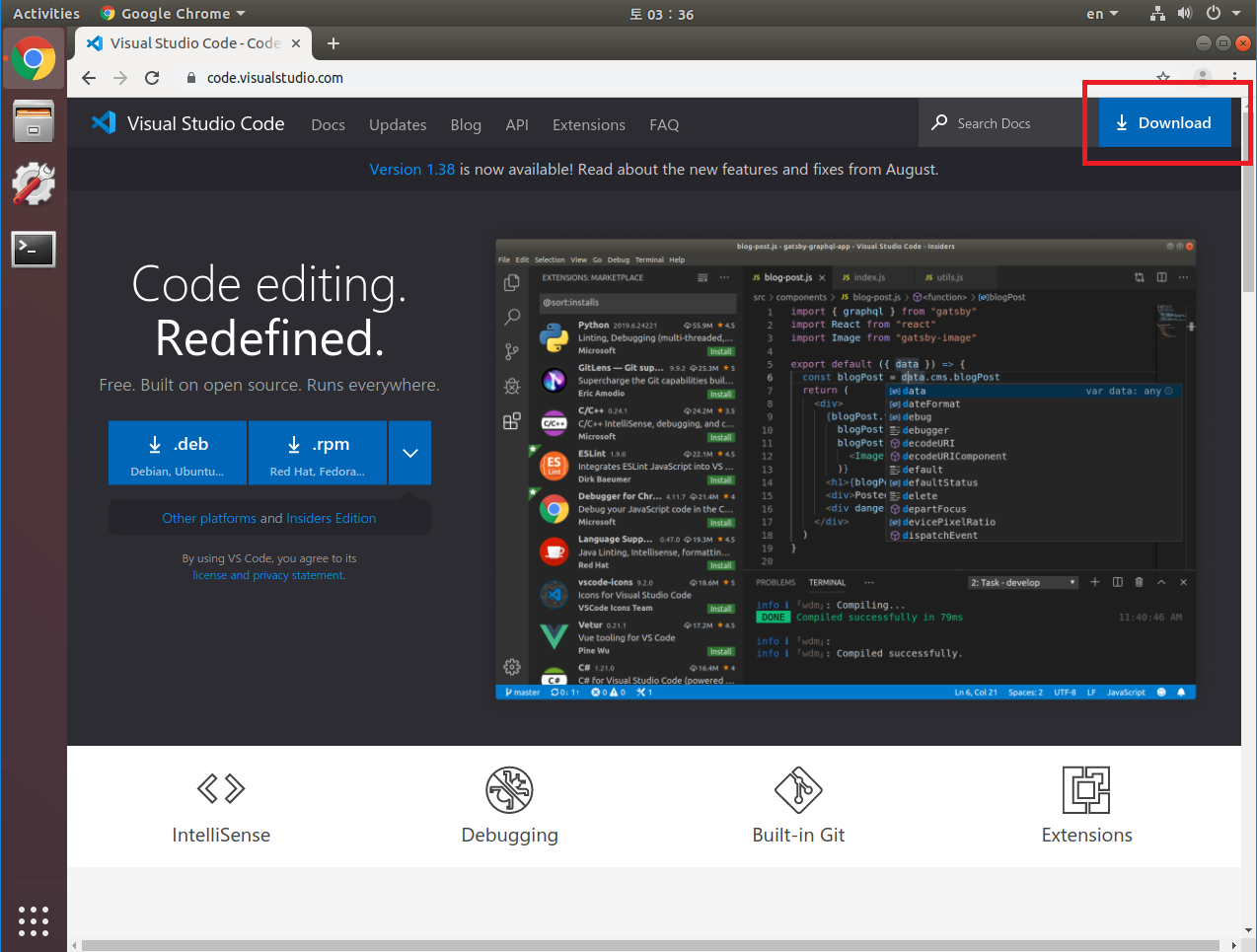This screenshot has height=952, width=1257.
Task: Download the .deb package
Action: pos(178,453)
